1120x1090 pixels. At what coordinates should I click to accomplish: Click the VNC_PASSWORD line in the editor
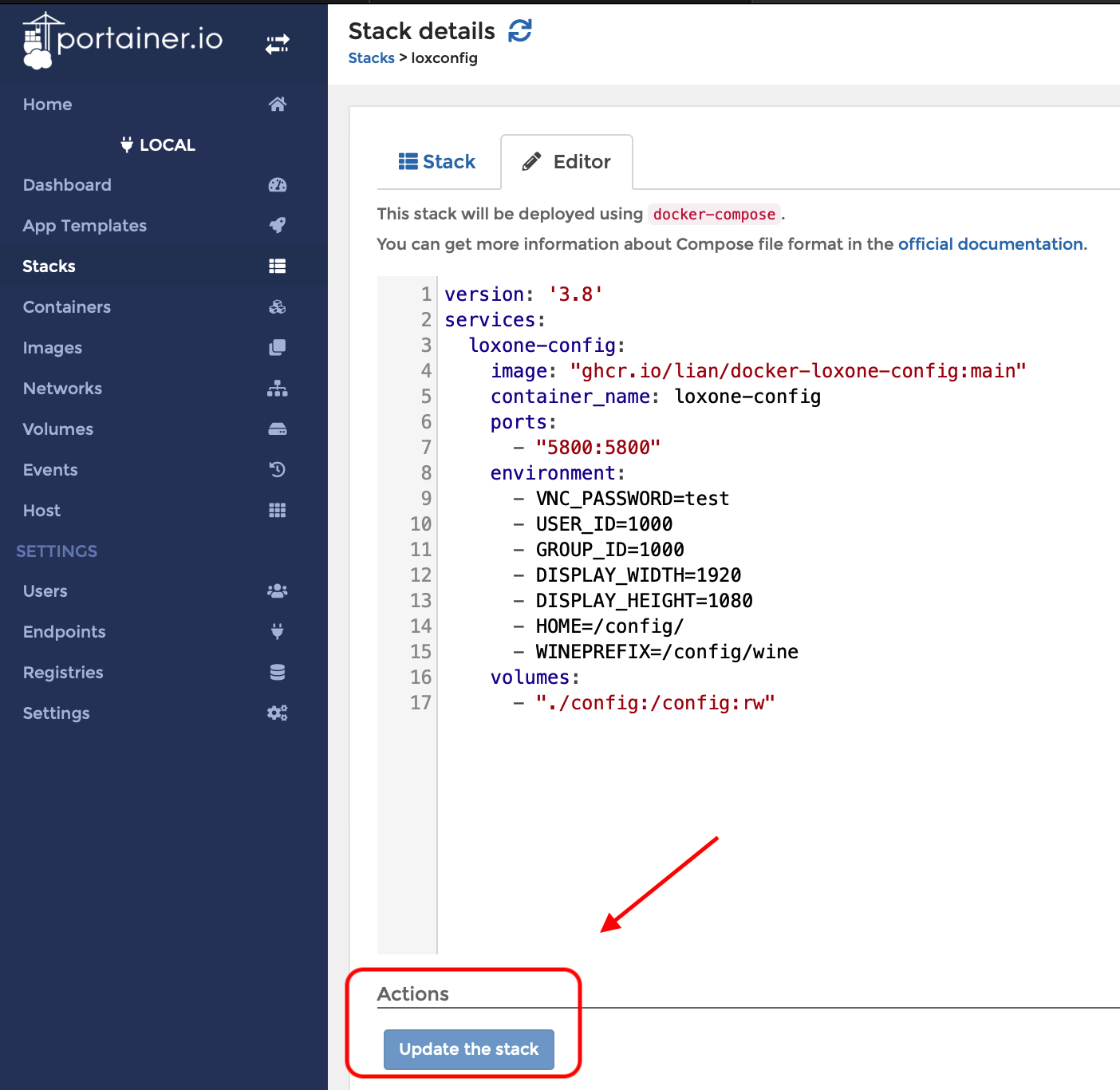(x=632, y=499)
